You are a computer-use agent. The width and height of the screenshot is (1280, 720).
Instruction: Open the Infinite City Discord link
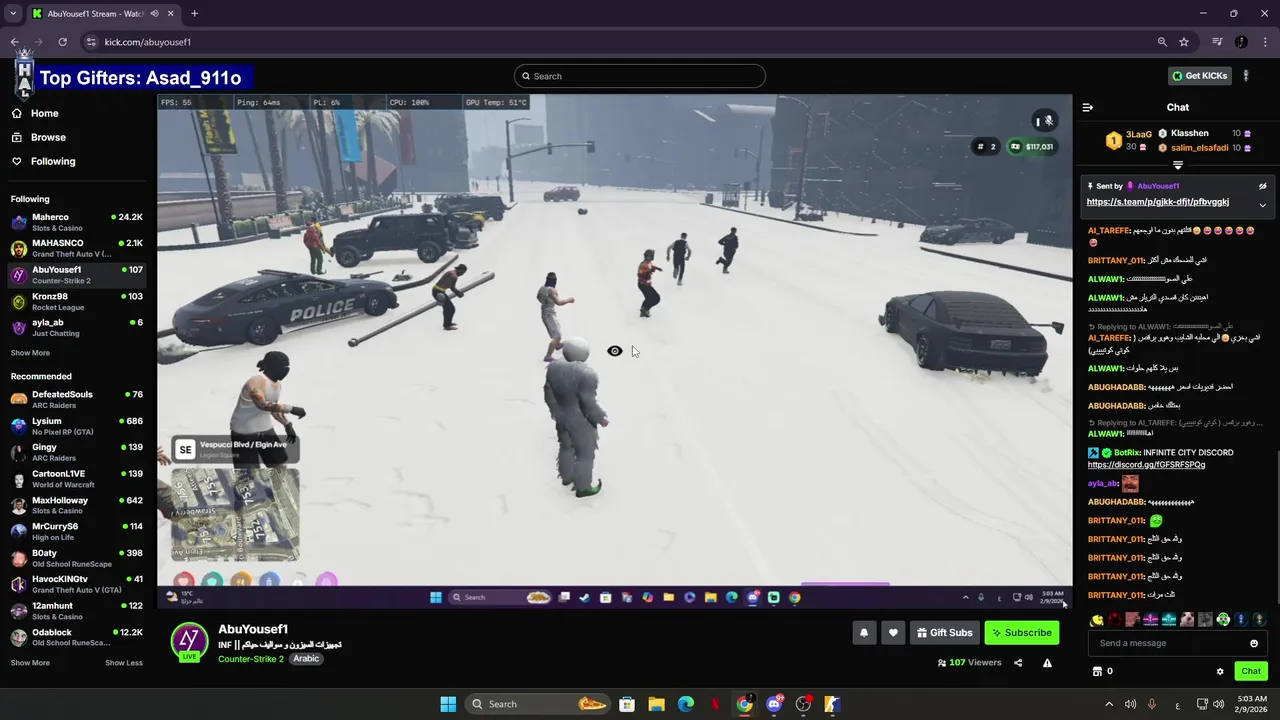[1146, 465]
